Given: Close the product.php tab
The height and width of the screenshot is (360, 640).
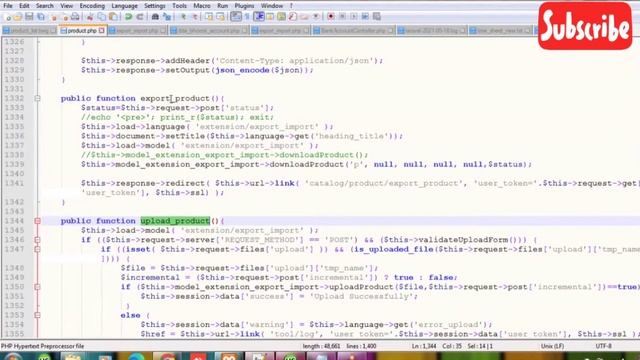Looking at the screenshot, I should (102, 31).
